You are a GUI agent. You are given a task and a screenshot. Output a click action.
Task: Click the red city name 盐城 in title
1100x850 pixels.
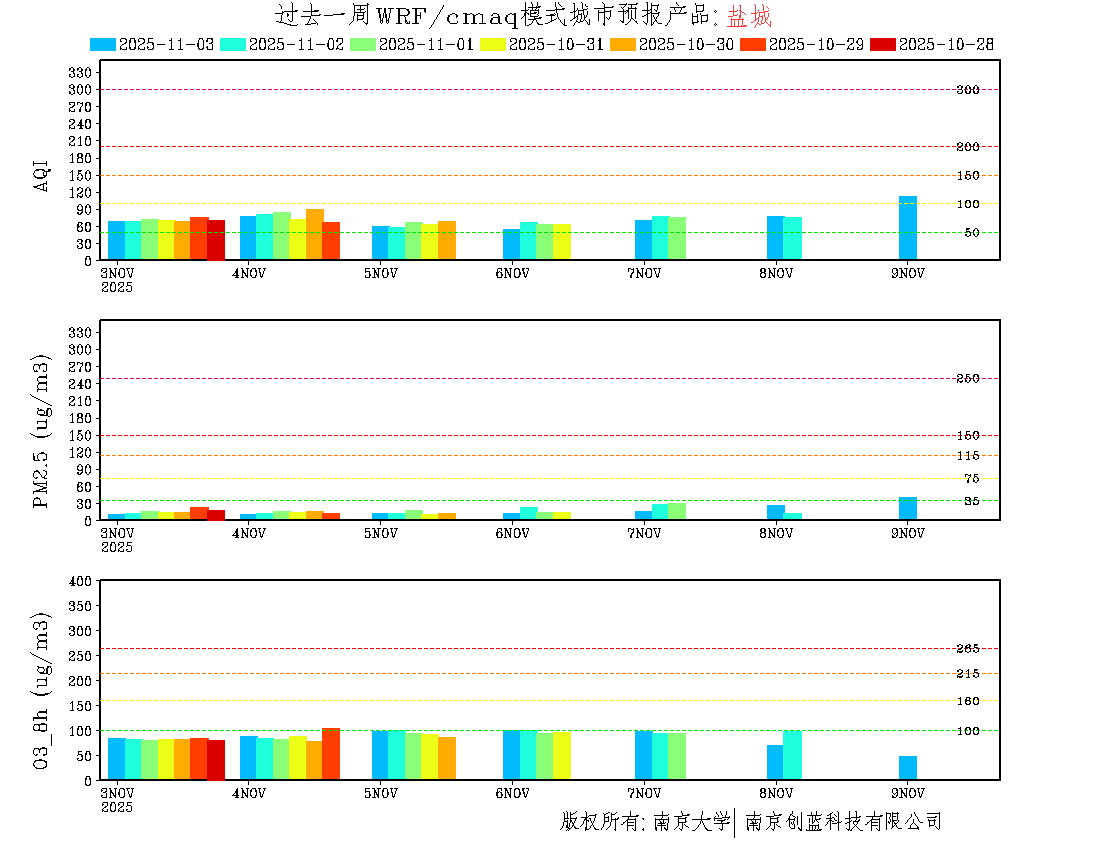(x=749, y=16)
